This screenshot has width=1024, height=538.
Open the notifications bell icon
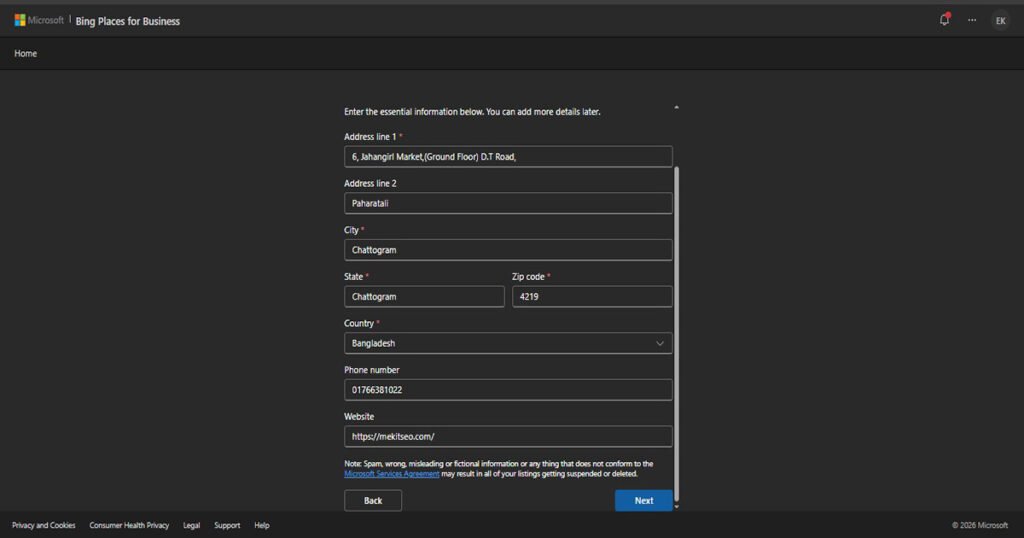tap(944, 20)
